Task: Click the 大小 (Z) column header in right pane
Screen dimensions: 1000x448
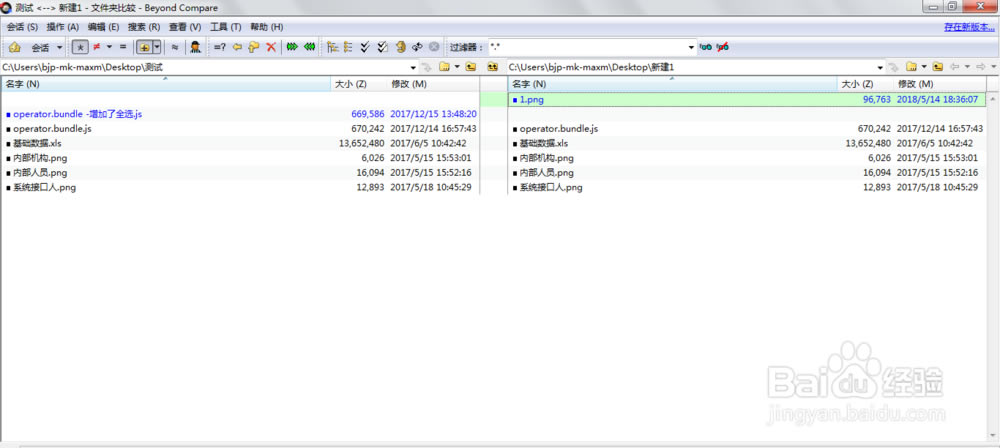Action: (856, 84)
